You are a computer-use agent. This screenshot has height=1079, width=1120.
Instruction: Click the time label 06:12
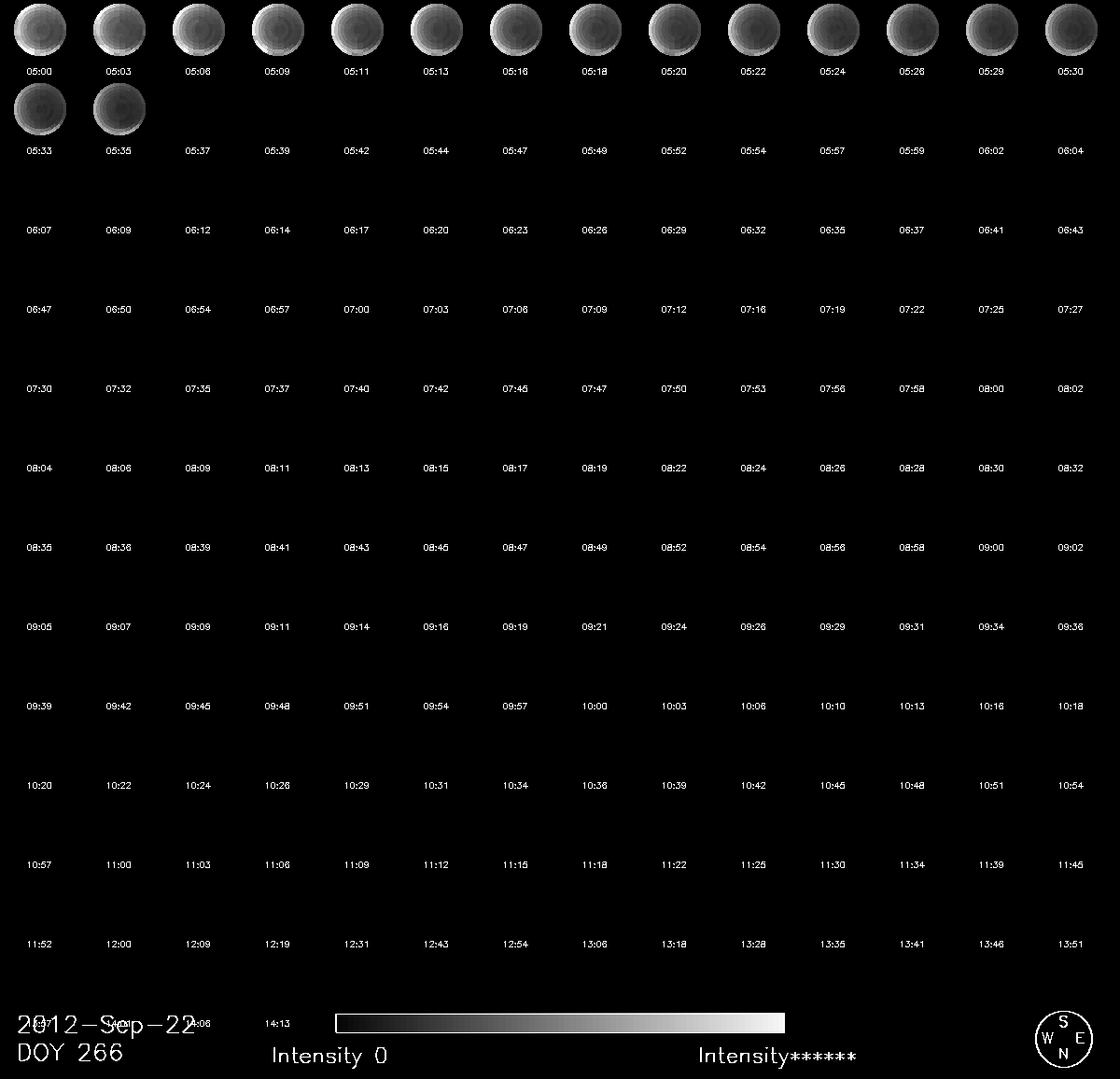[x=198, y=230]
